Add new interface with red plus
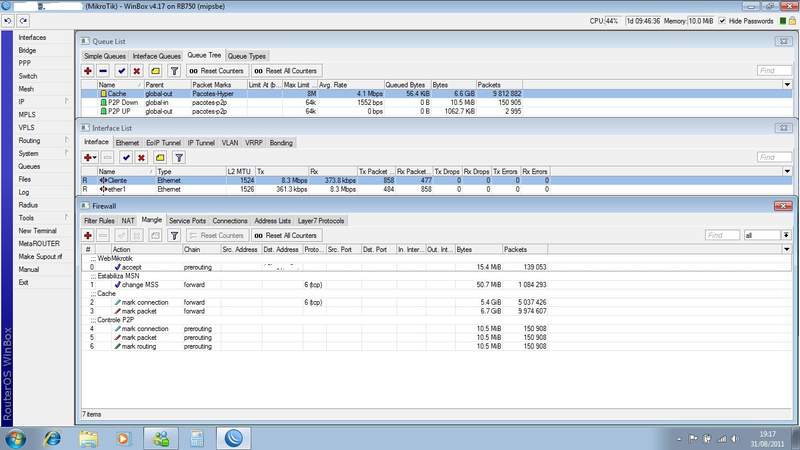The height and width of the screenshot is (450, 800). click(88, 158)
